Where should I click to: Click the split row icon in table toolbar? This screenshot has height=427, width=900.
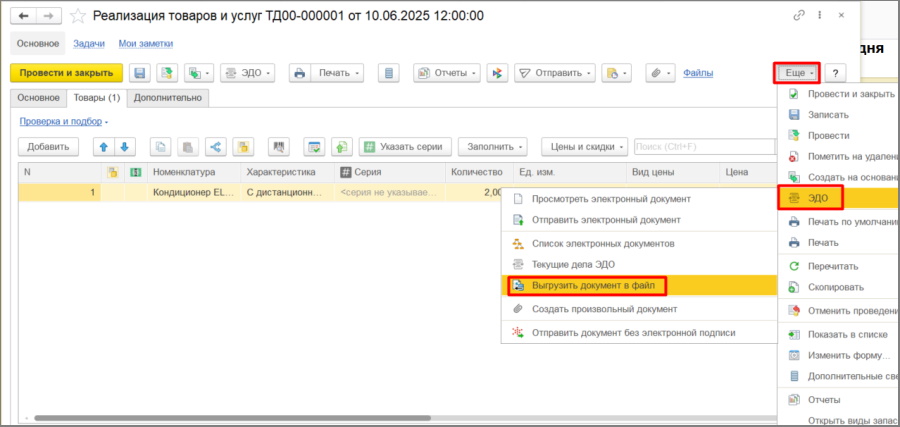pyautogui.click(x=216, y=147)
